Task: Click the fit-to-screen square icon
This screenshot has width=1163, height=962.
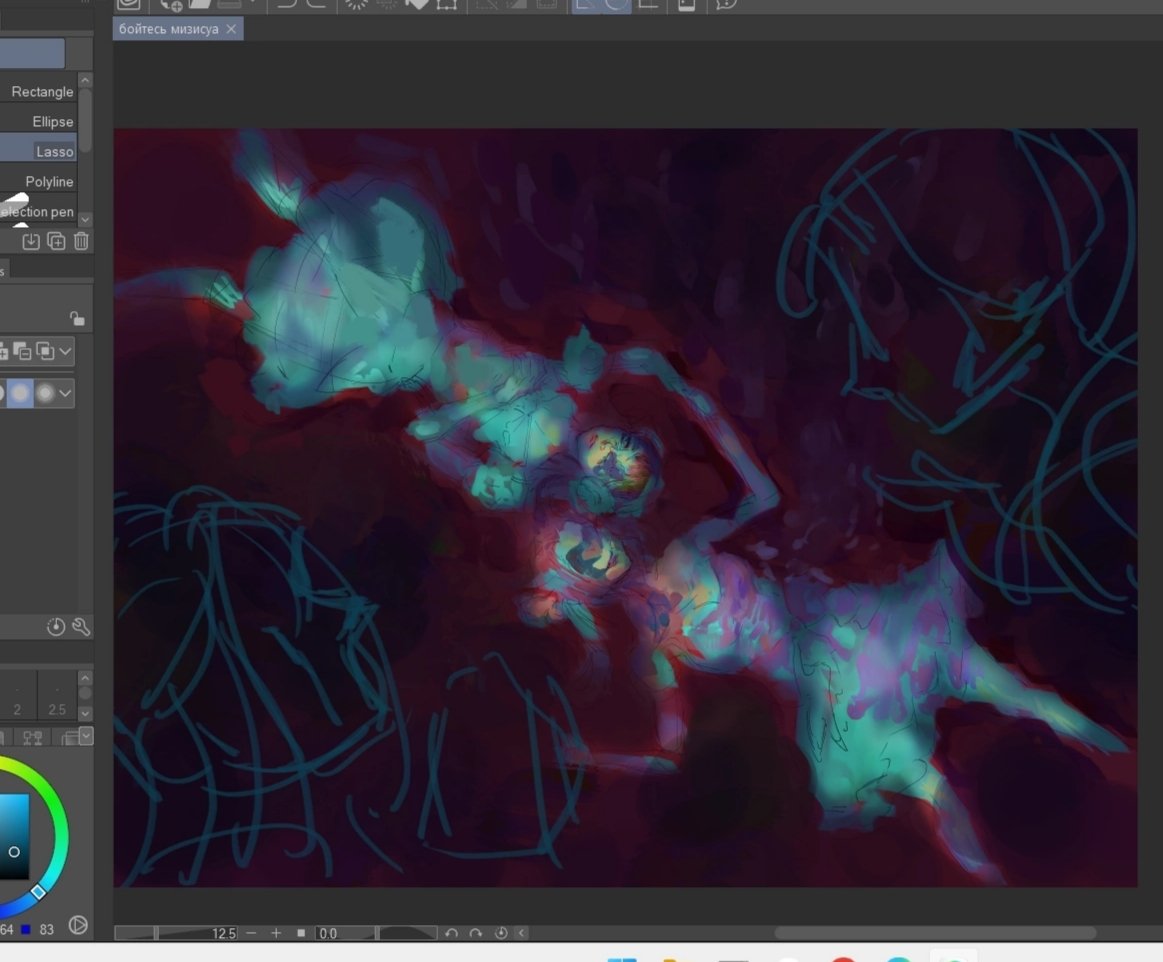Action: tap(301, 933)
